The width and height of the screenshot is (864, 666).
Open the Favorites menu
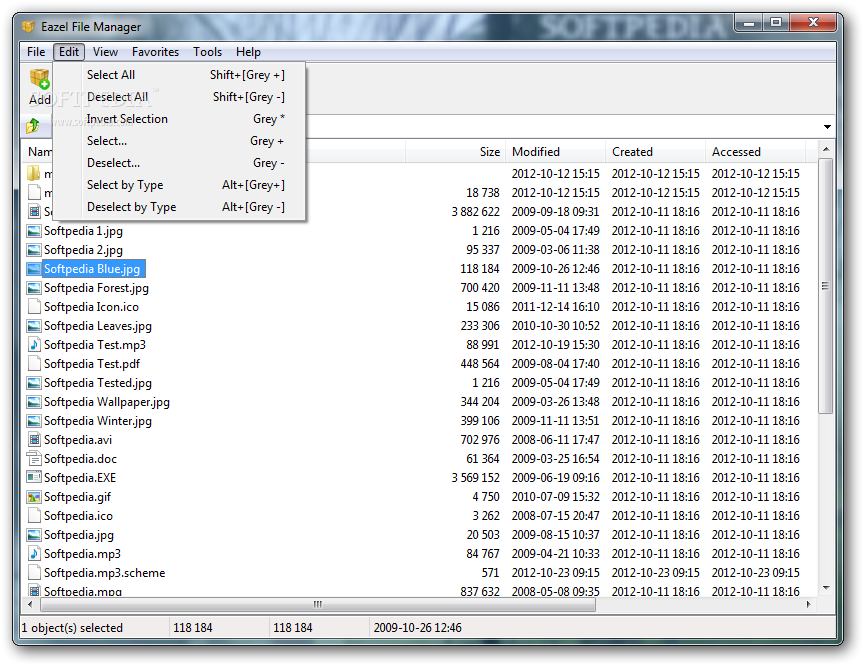[155, 52]
